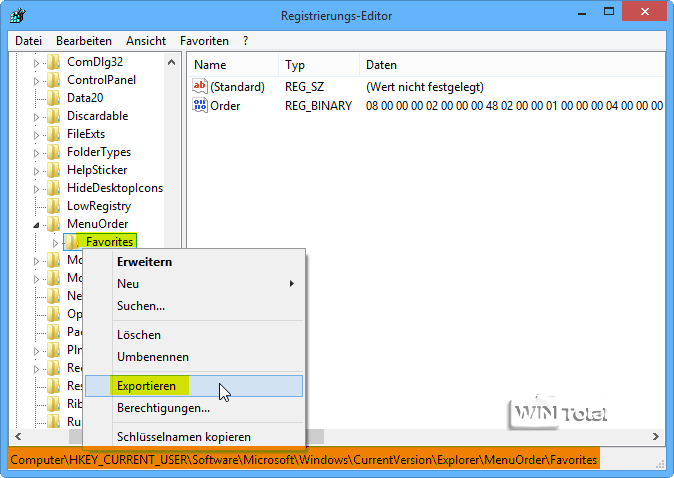The image size is (674, 478).
Task: Collapse the MenuOrder key
Action: 37,225
